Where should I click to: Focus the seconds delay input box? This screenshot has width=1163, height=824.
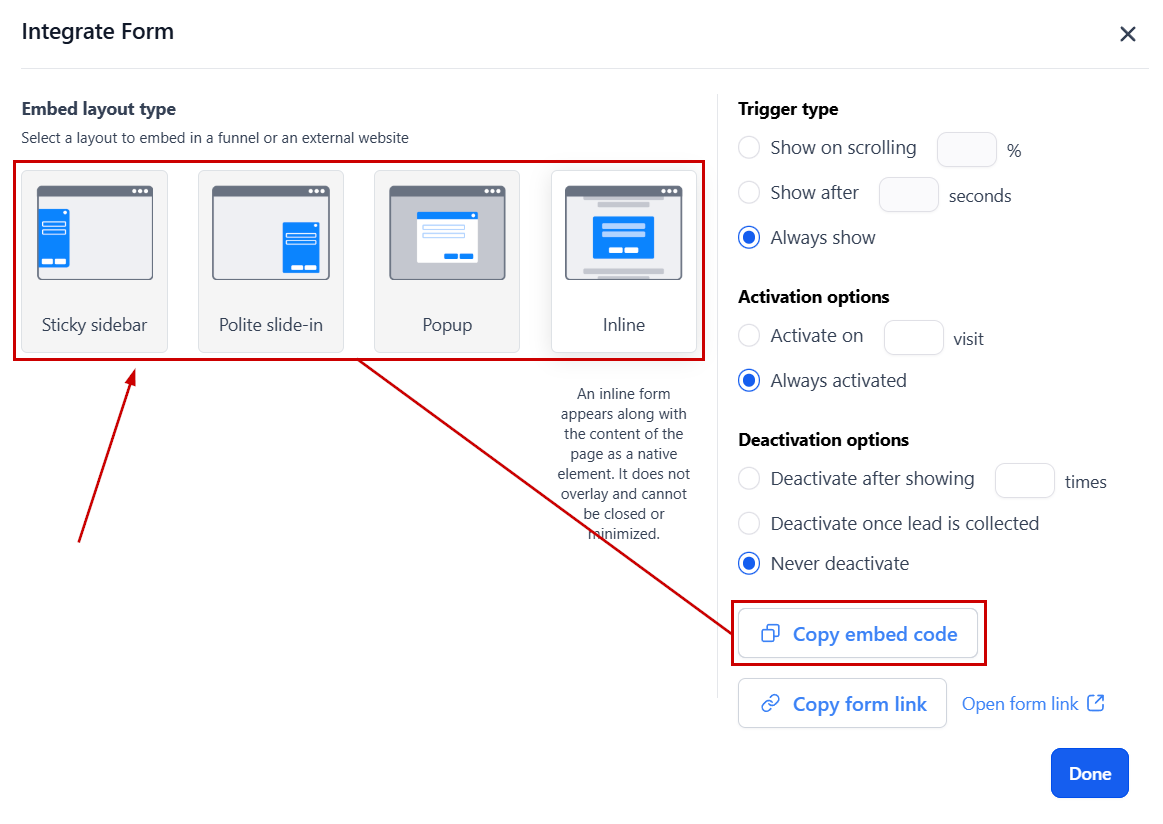click(x=908, y=195)
